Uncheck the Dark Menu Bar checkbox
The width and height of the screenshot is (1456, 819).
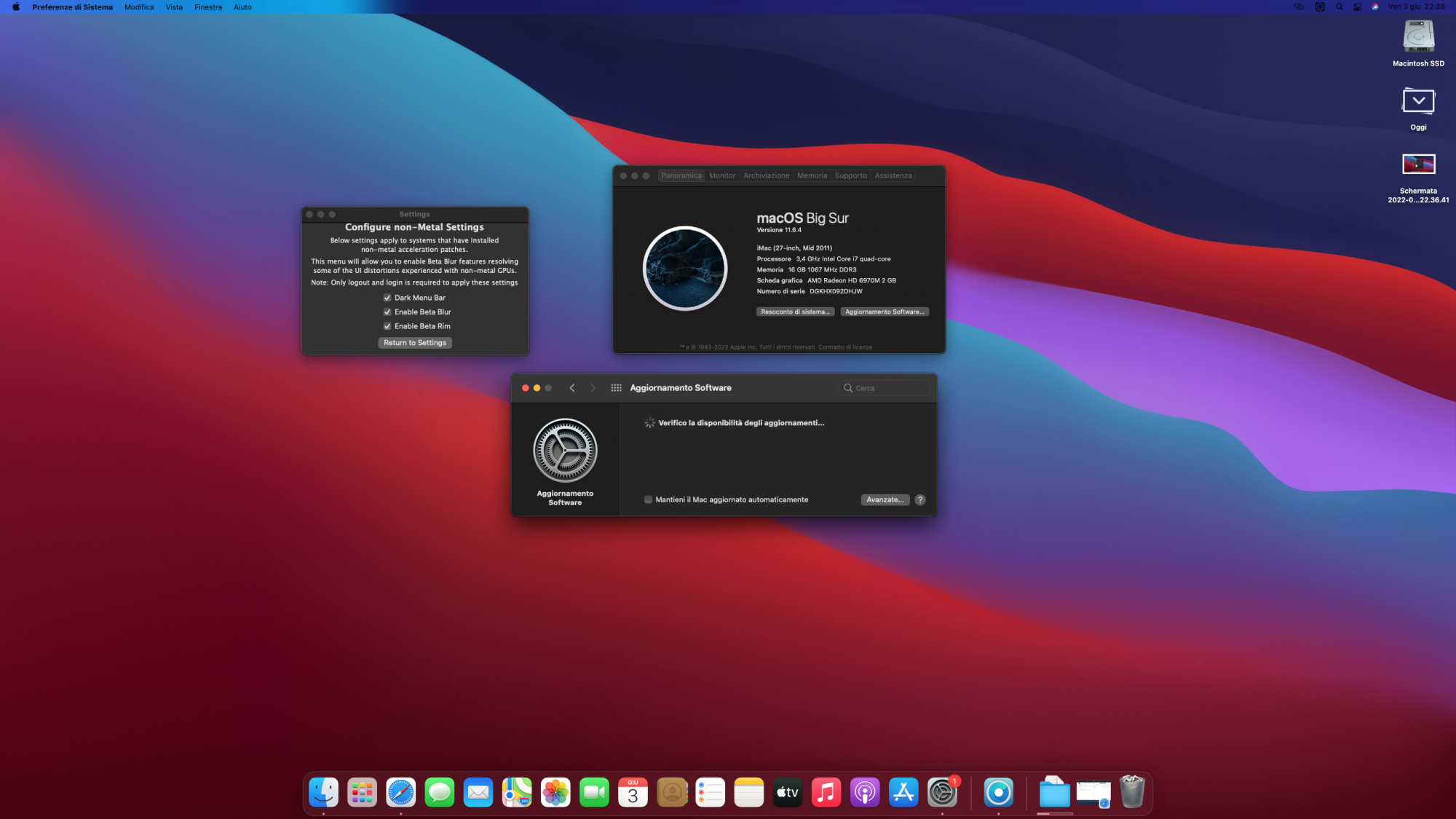coord(387,298)
